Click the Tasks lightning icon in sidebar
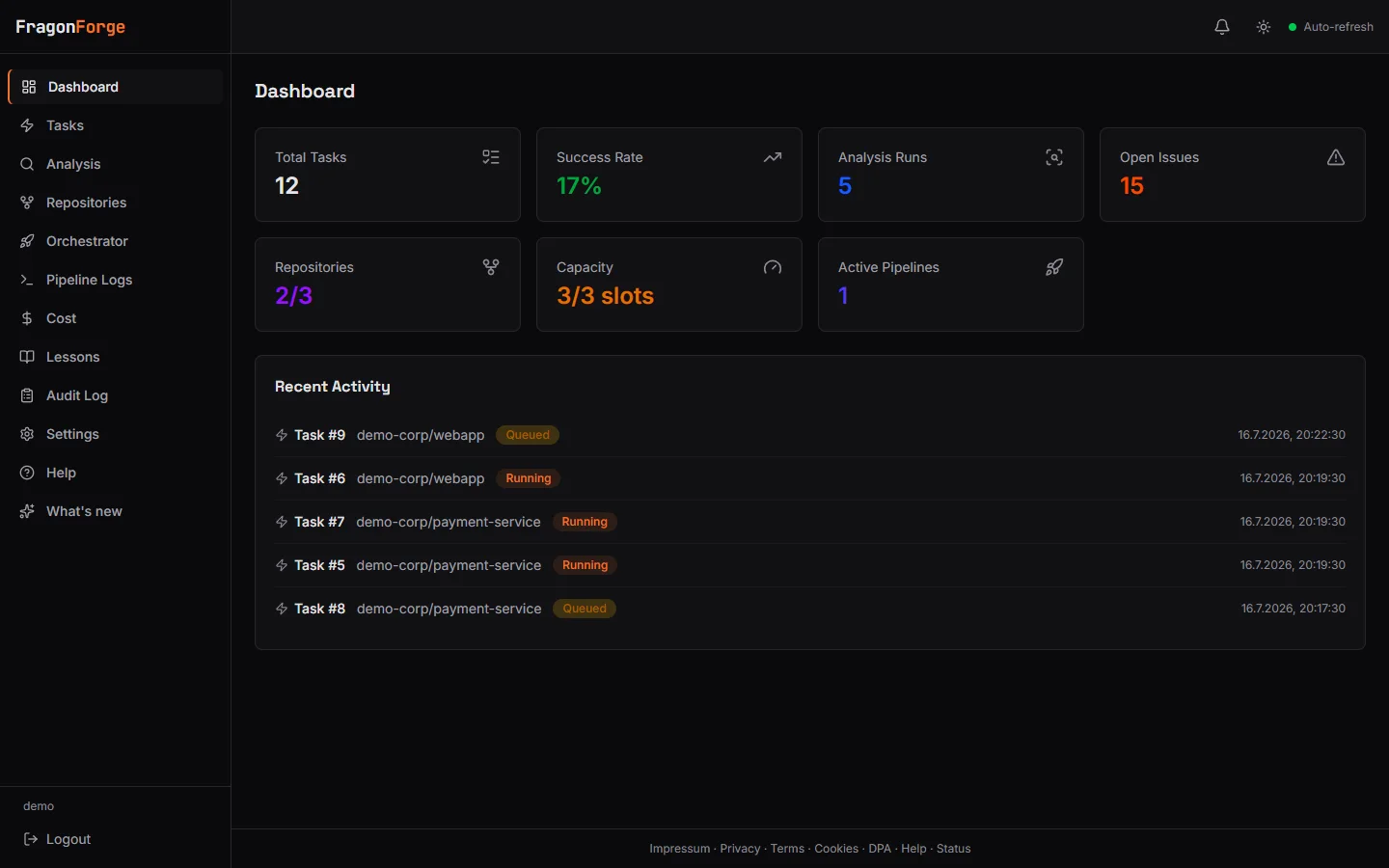The height and width of the screenshot is (868, 1389). click(x=27, y=125)
